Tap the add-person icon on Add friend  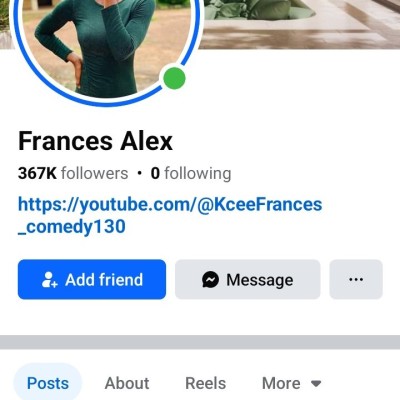(x=50, y=280)
